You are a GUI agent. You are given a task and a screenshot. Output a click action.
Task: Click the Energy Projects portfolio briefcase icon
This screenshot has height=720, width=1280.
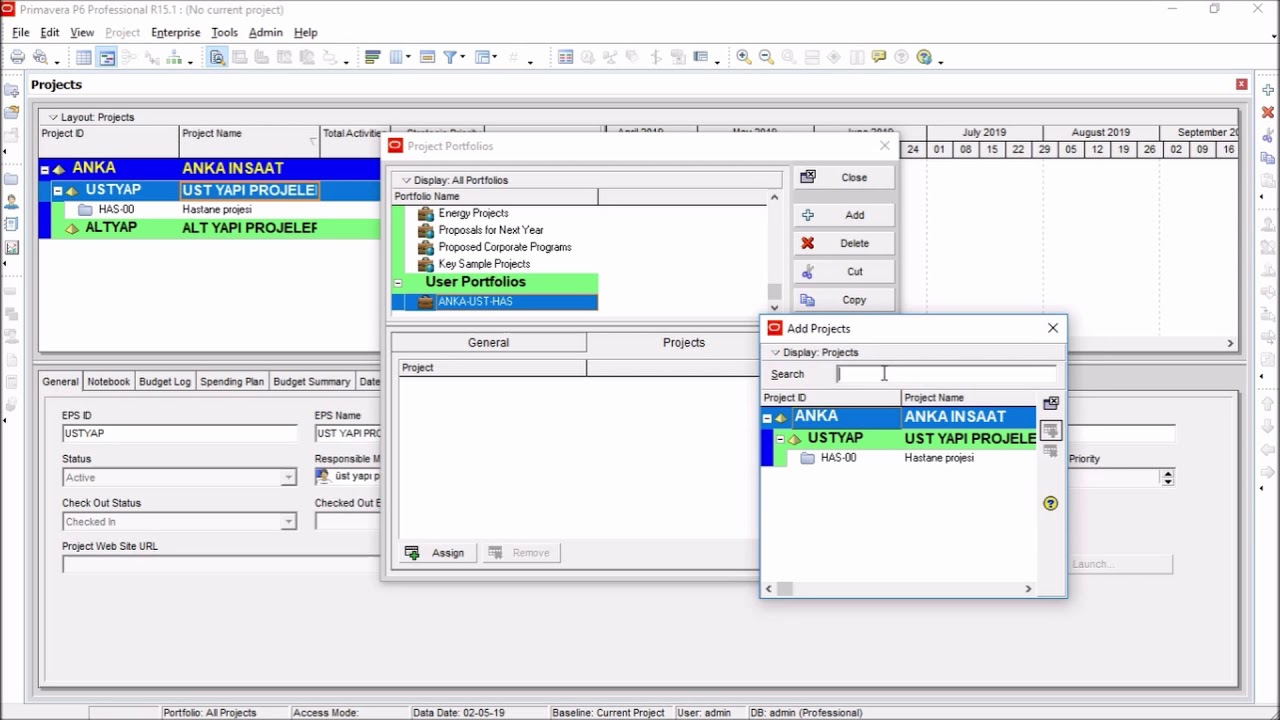click(426, 213)
